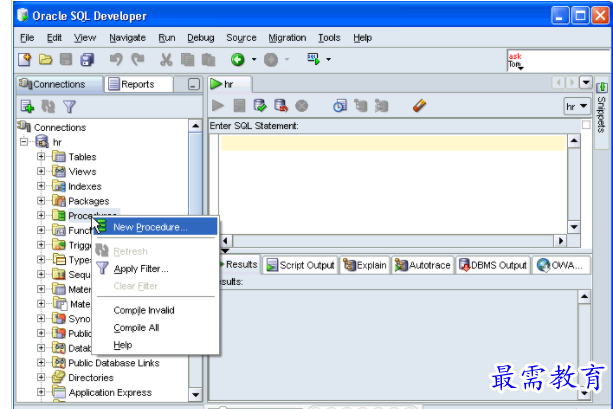Open the editor tab list dropdown

pos(586,83)
